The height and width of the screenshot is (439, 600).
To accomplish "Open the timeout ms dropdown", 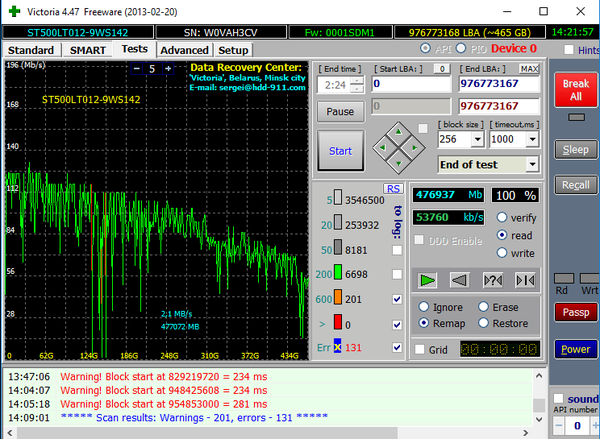I will click(x=533, y=139).
